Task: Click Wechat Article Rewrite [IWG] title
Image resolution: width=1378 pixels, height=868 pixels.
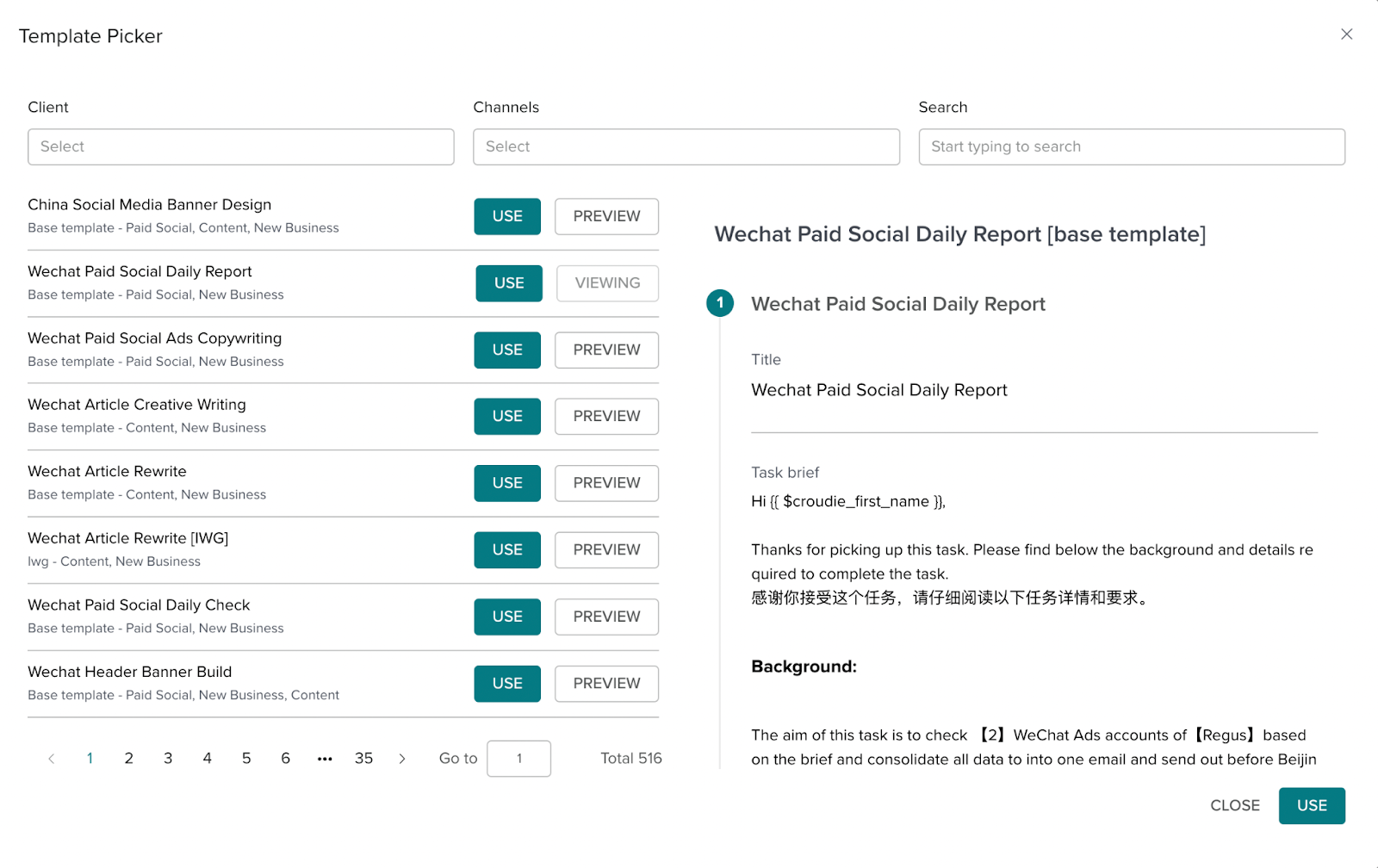Action: (x=128, y=538)
